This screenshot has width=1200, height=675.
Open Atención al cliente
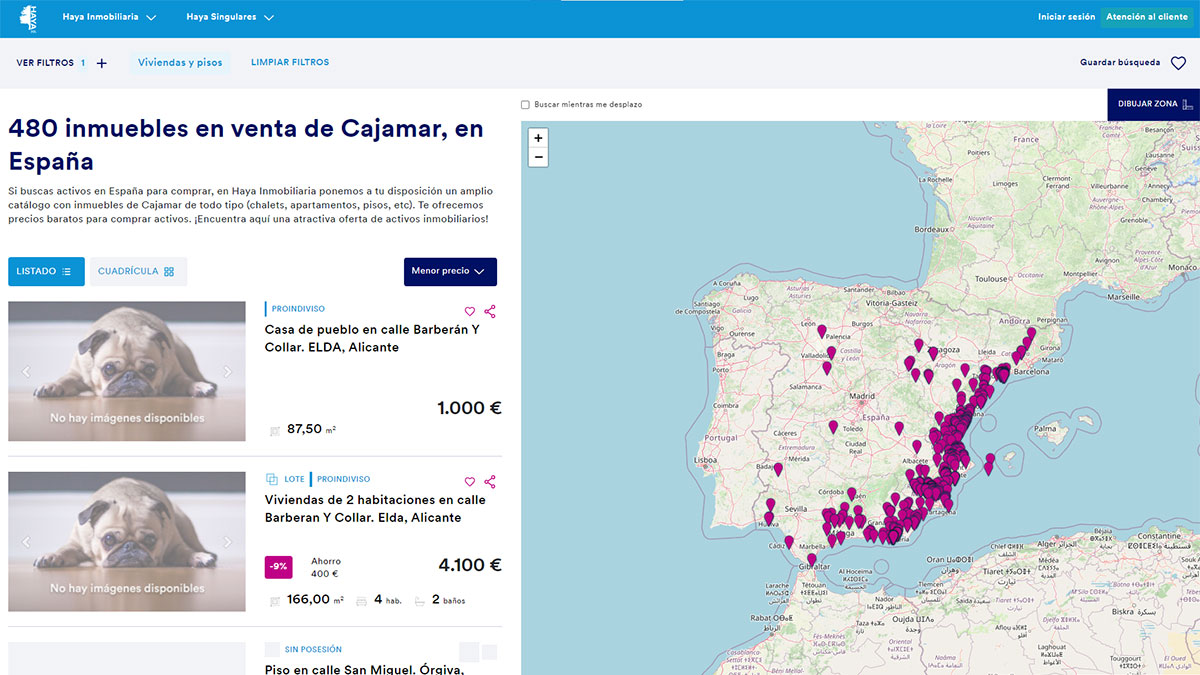1146,17
